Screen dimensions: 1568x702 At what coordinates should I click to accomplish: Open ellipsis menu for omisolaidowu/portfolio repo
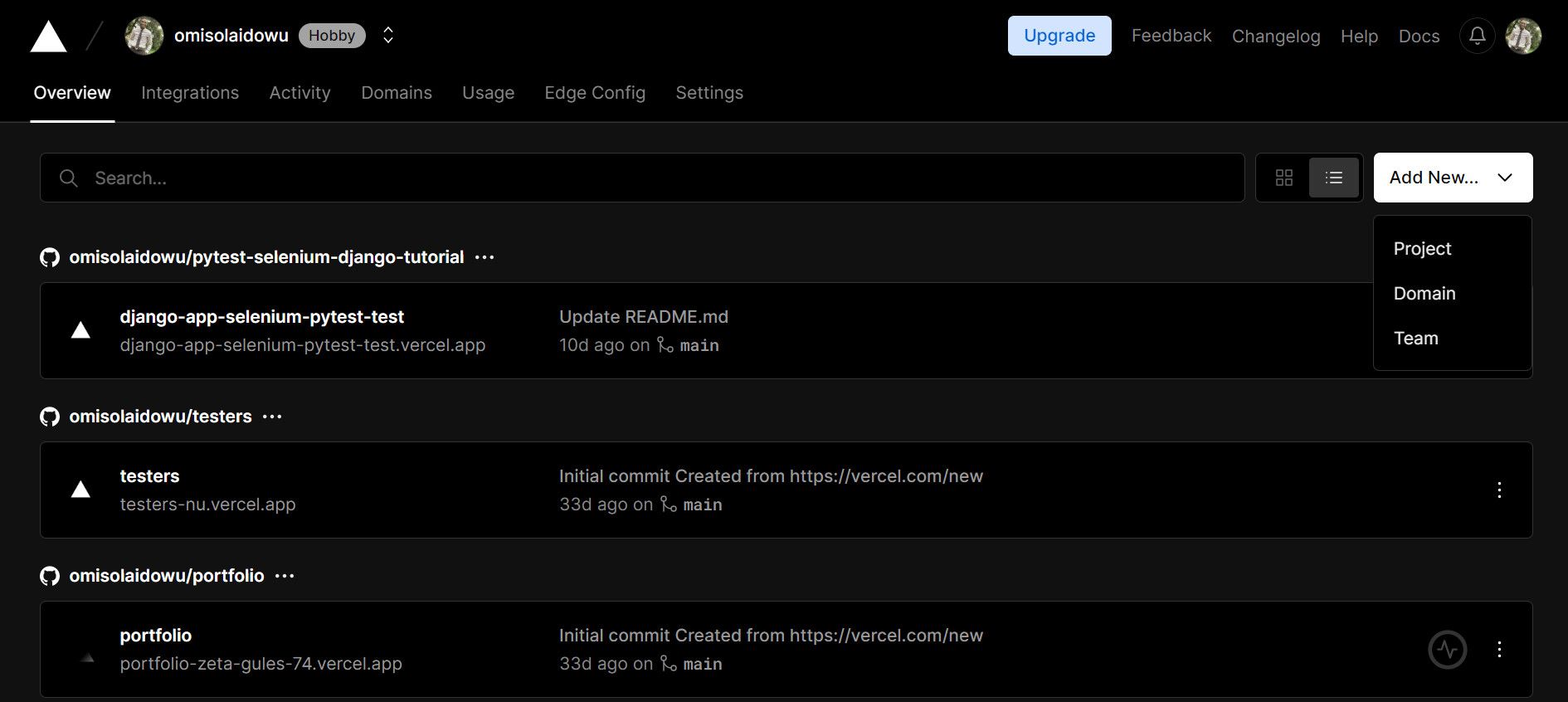[285, 576]
